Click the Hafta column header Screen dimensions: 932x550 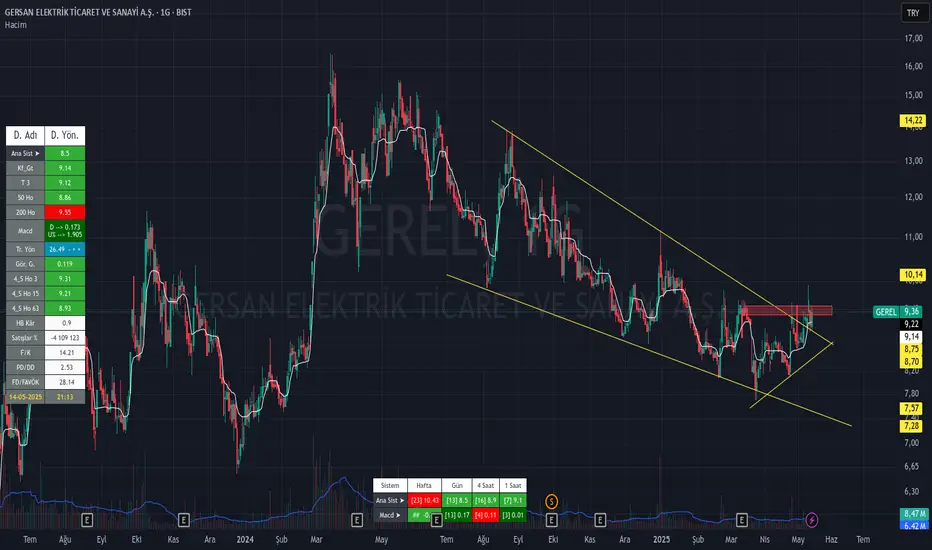tap(424, 485)
